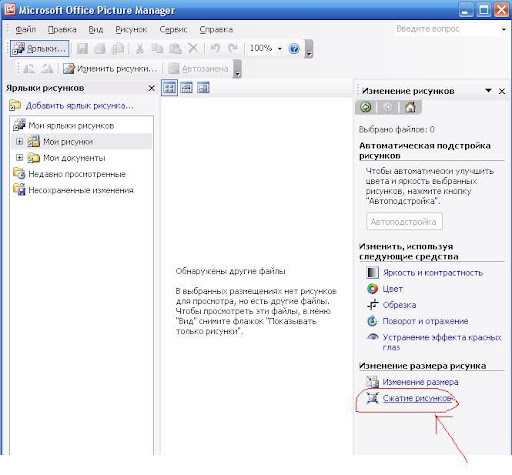This screenshot has width=512, height=475.
Task: Click the Rotate left icon
Action: tap(29, 69)
